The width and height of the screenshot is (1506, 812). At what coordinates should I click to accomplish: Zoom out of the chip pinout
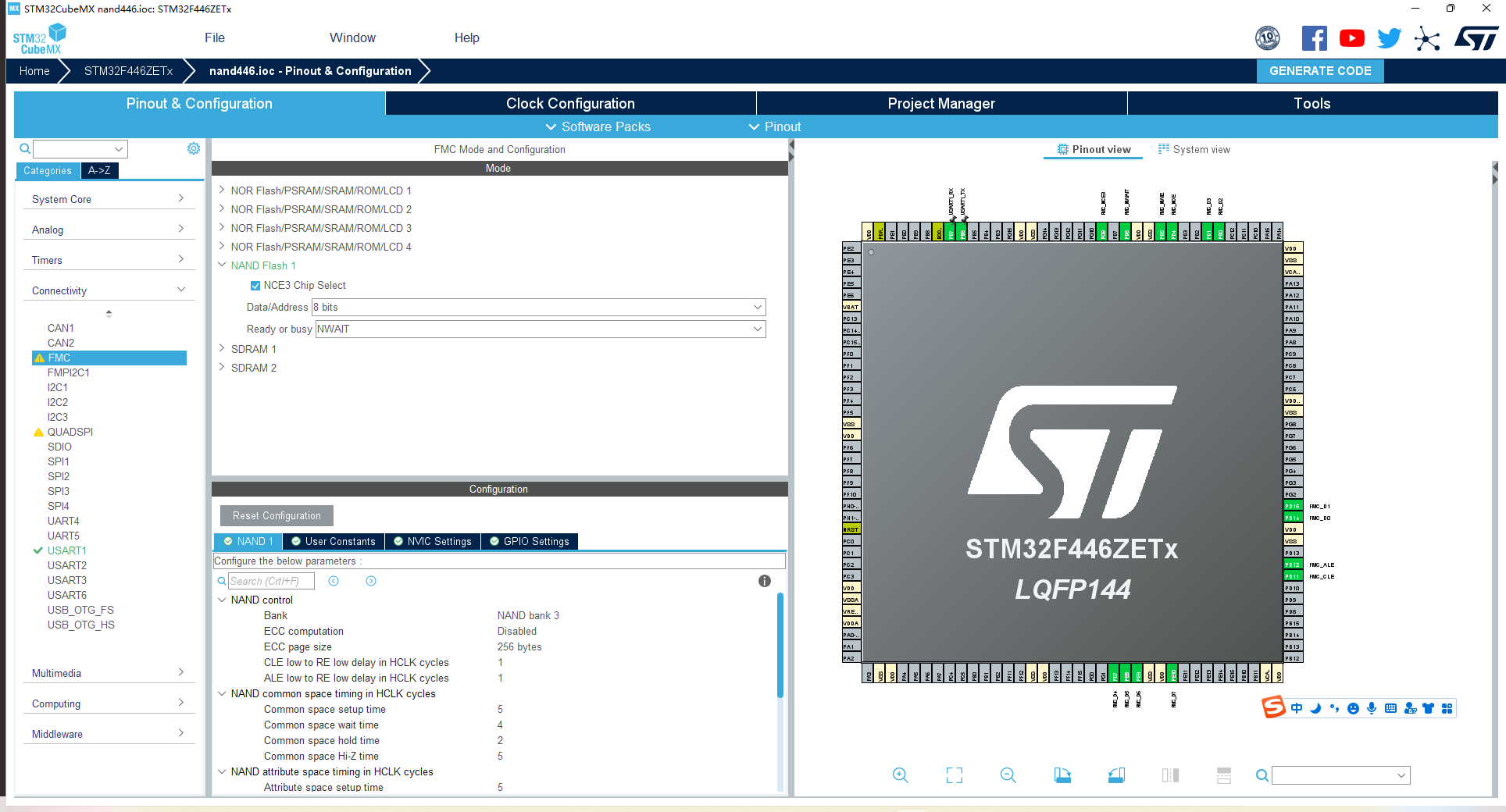tap(1008, 775)
